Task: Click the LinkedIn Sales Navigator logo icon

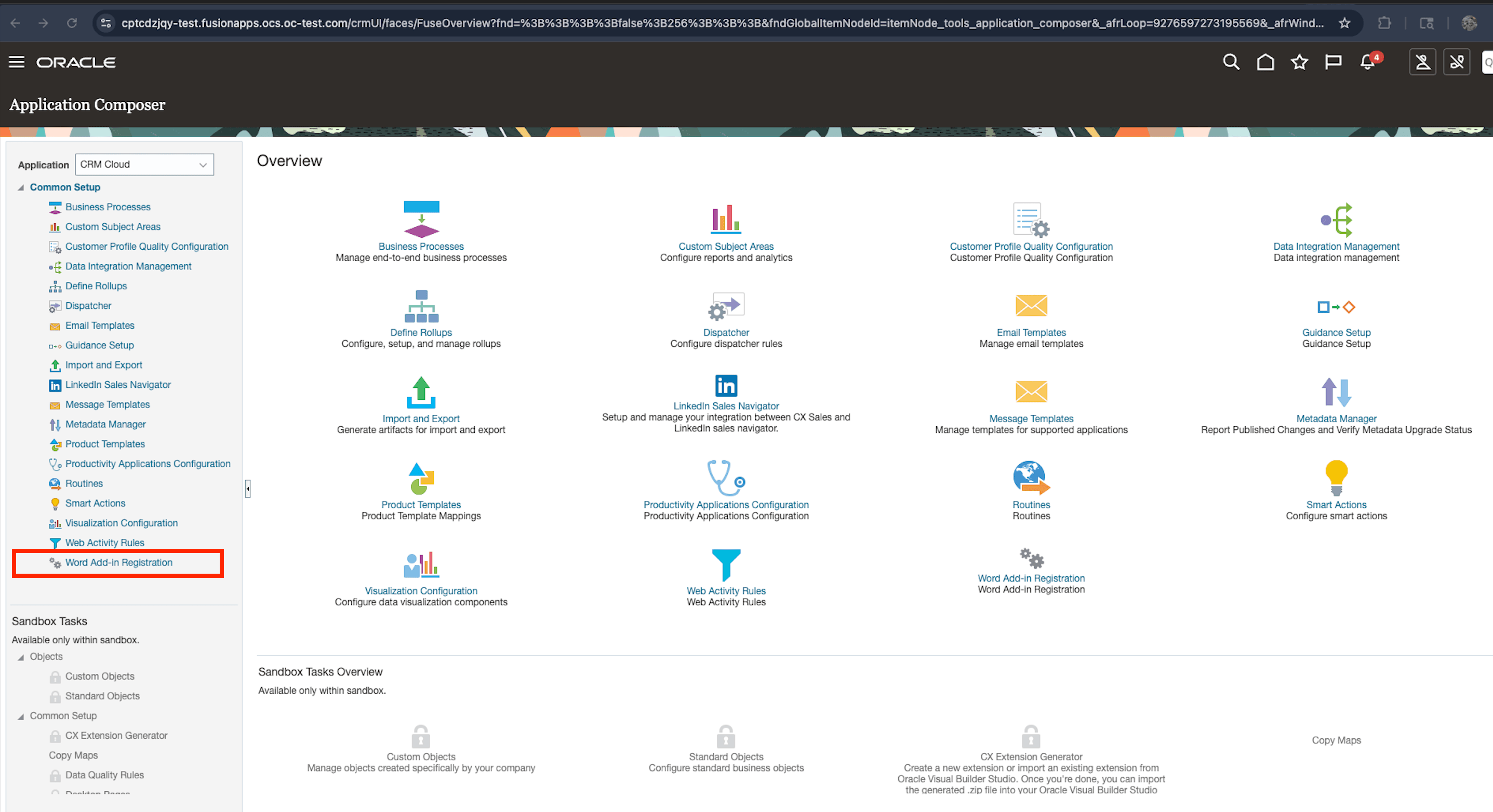Action: click(x=726, y=386)
